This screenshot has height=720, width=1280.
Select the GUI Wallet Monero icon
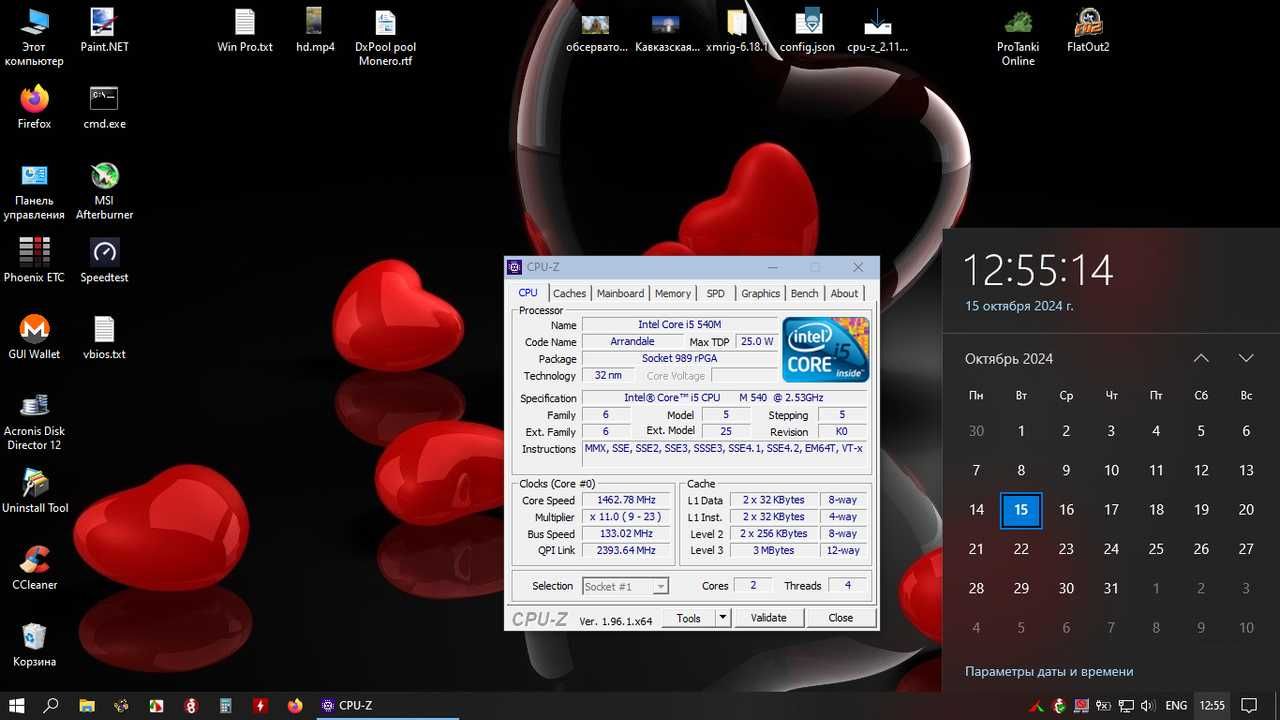[34, 337]
